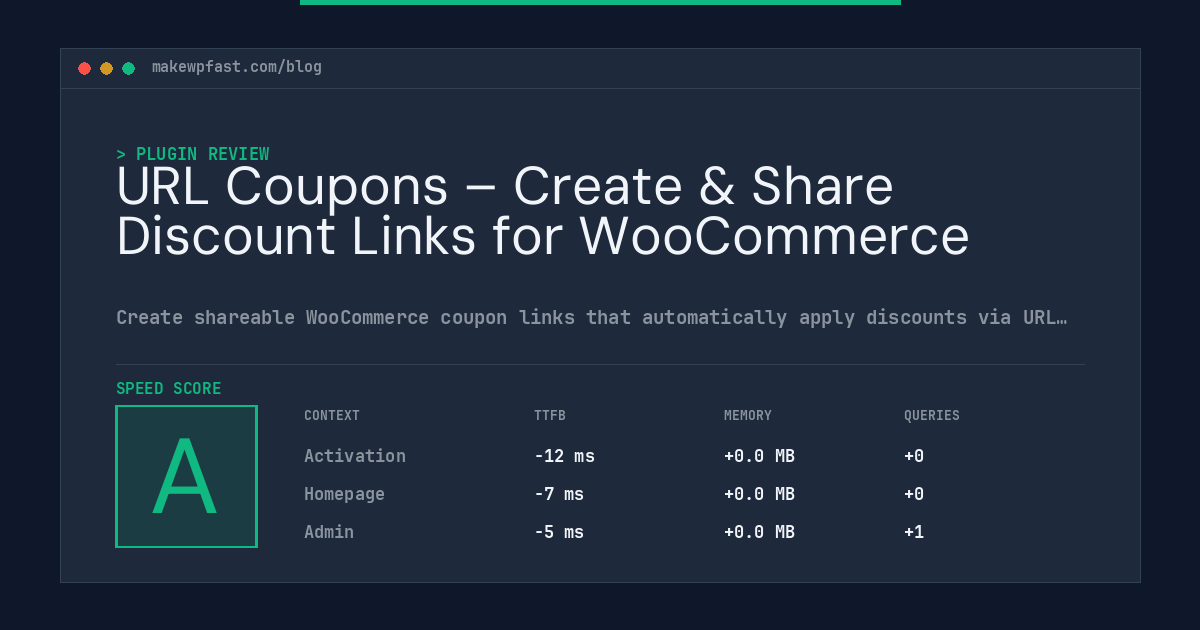
Task: Click the Admin row queries +1
Action: tap(914, 532)
